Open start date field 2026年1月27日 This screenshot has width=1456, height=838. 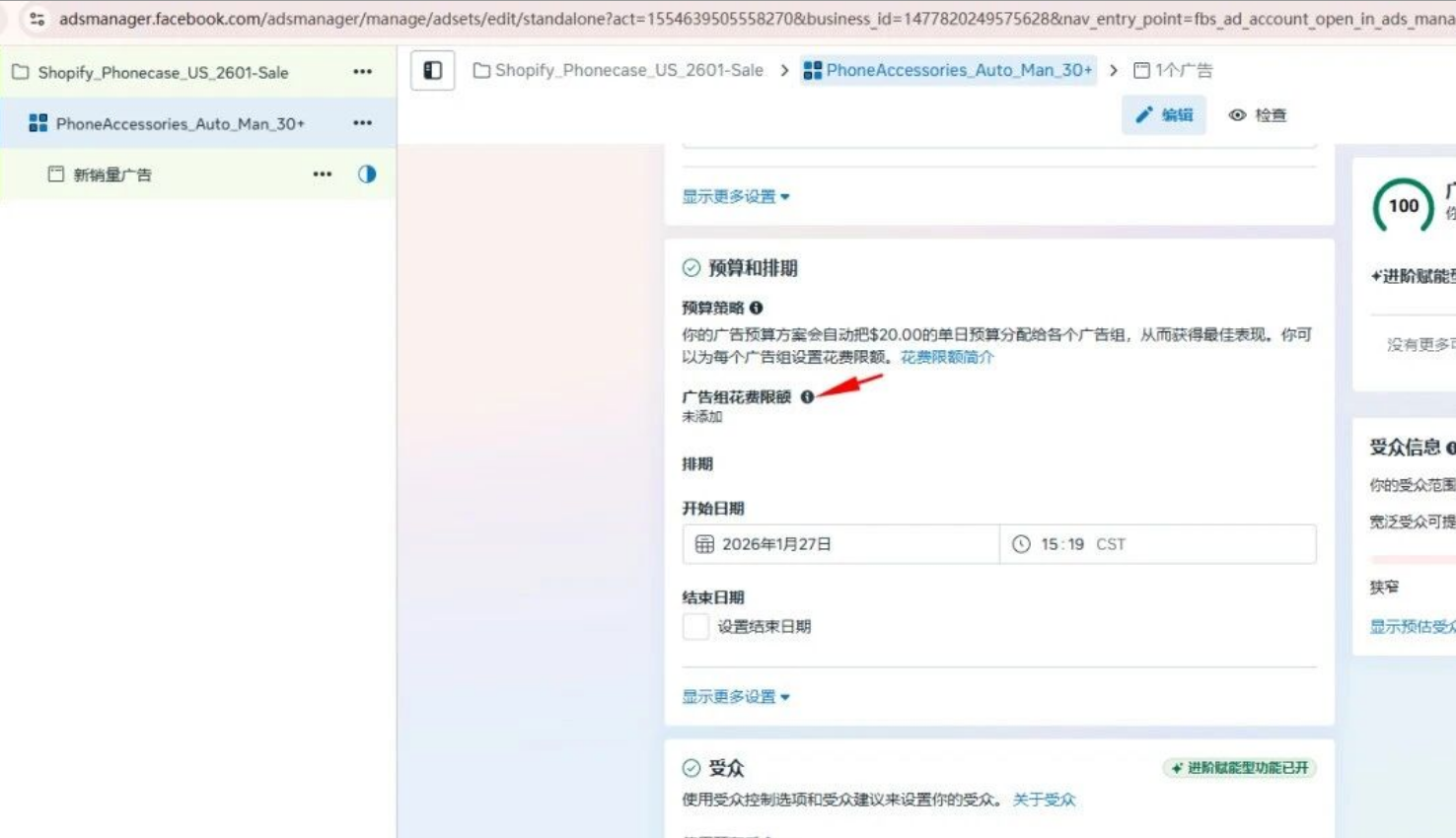(841, 544)
